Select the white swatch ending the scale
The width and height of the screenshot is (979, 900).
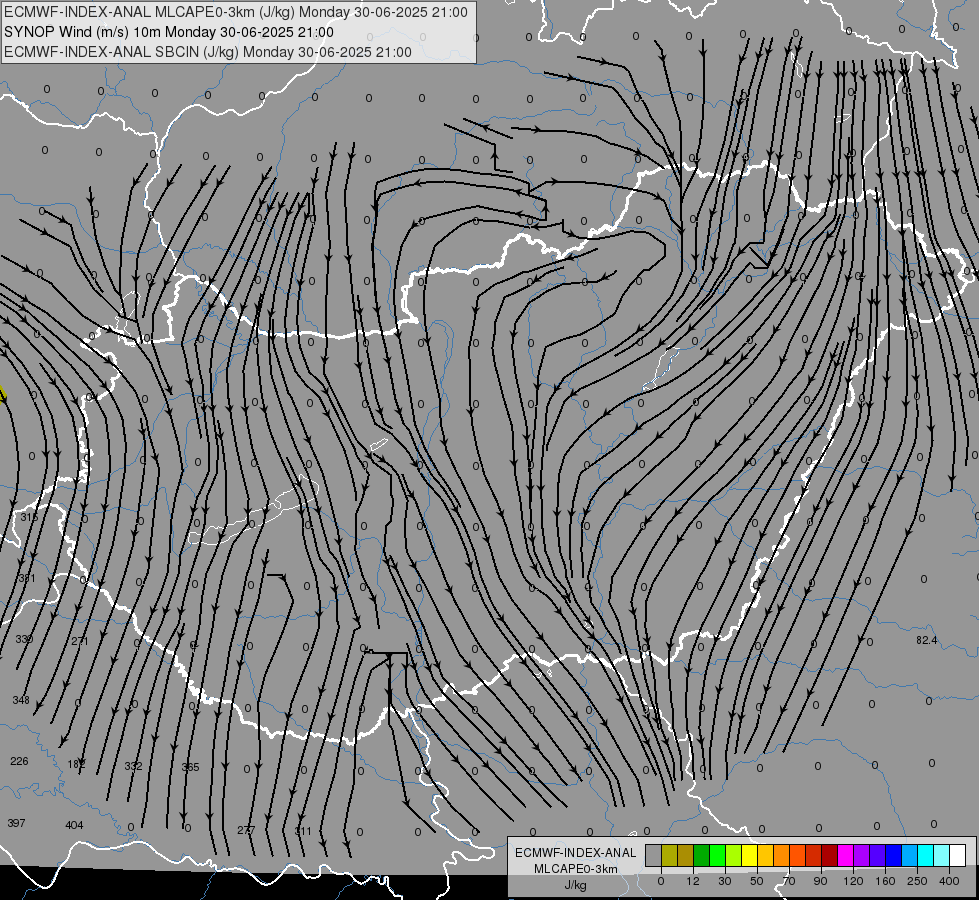click(x=958, y=856)
